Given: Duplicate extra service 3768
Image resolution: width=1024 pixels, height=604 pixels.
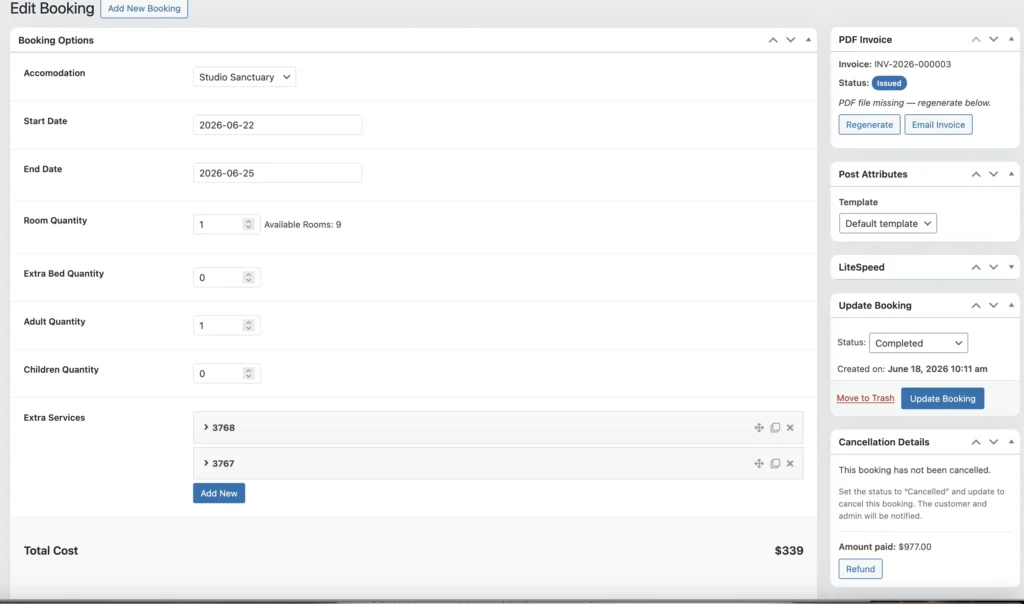Looking at the screenshot, I should [x=775, y=428].
